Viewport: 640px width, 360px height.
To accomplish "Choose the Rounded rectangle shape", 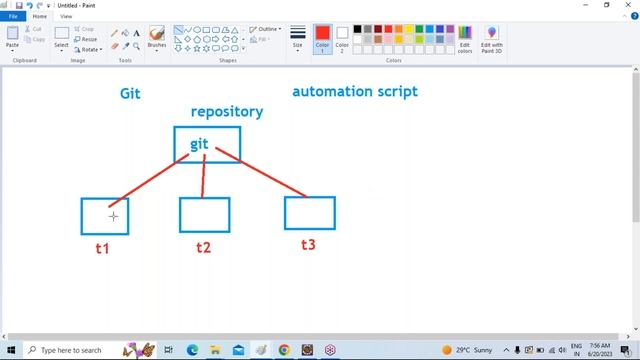I will click(x=216, y=30).
